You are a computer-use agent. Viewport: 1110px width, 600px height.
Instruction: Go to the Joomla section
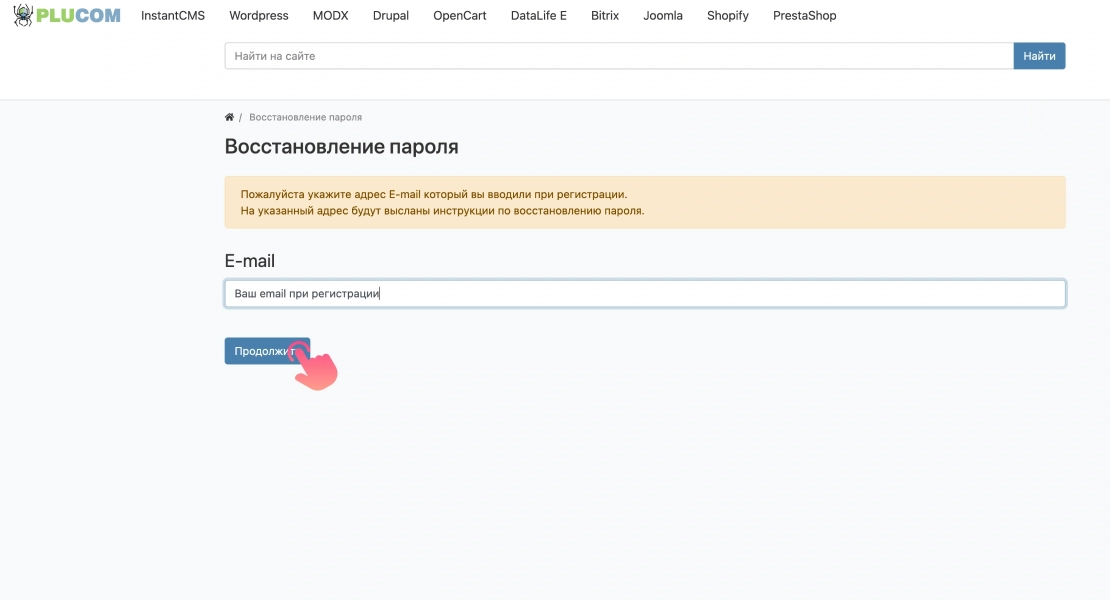663,16
